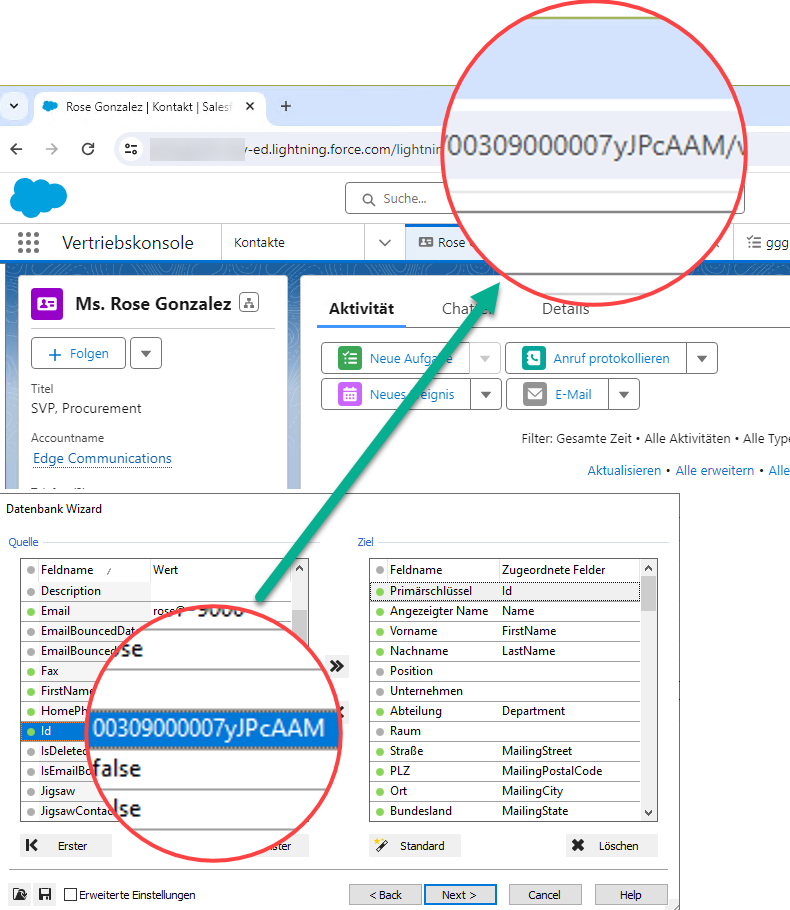The image size is (790, 910).
Task: Switch to the Details tab
Action: coord(565,309)
